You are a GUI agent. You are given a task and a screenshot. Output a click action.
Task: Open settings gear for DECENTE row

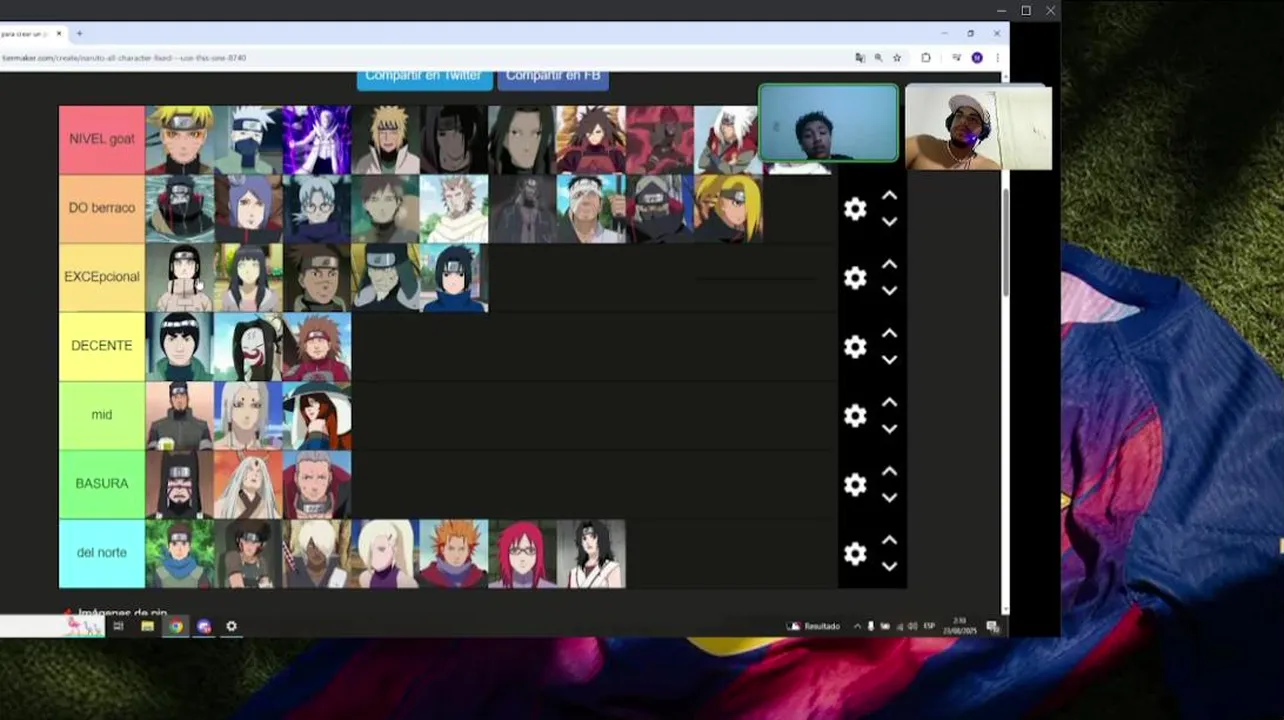855,347
